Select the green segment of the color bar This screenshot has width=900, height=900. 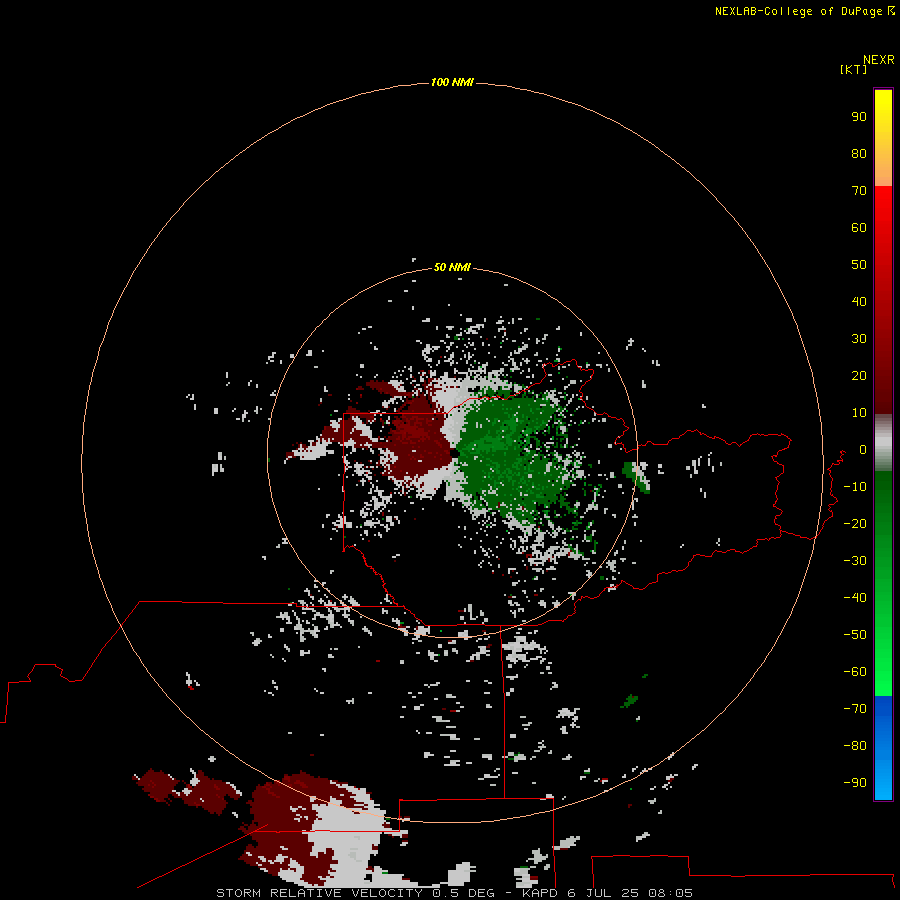tap(883, 584)
